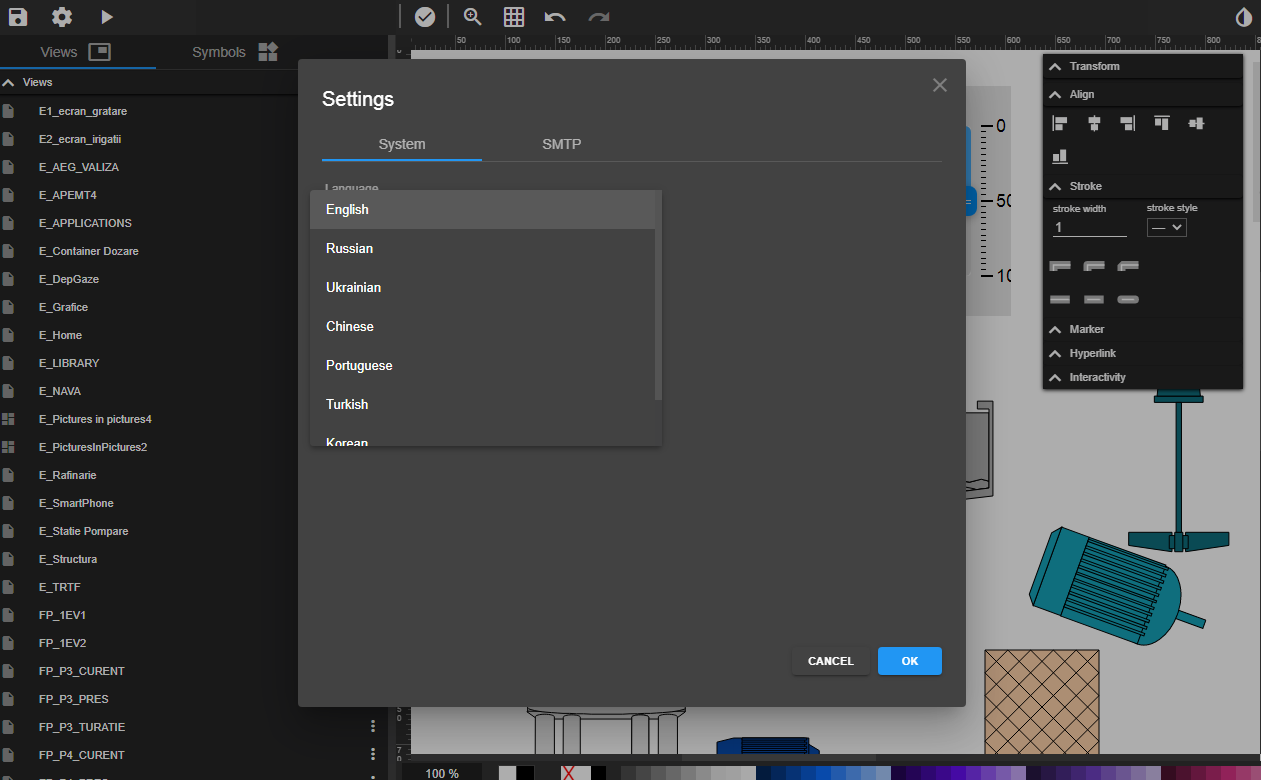The image size is (1261, 780).
Task: Click Cancel in the Settings dialog
Action: pos(830,661)
